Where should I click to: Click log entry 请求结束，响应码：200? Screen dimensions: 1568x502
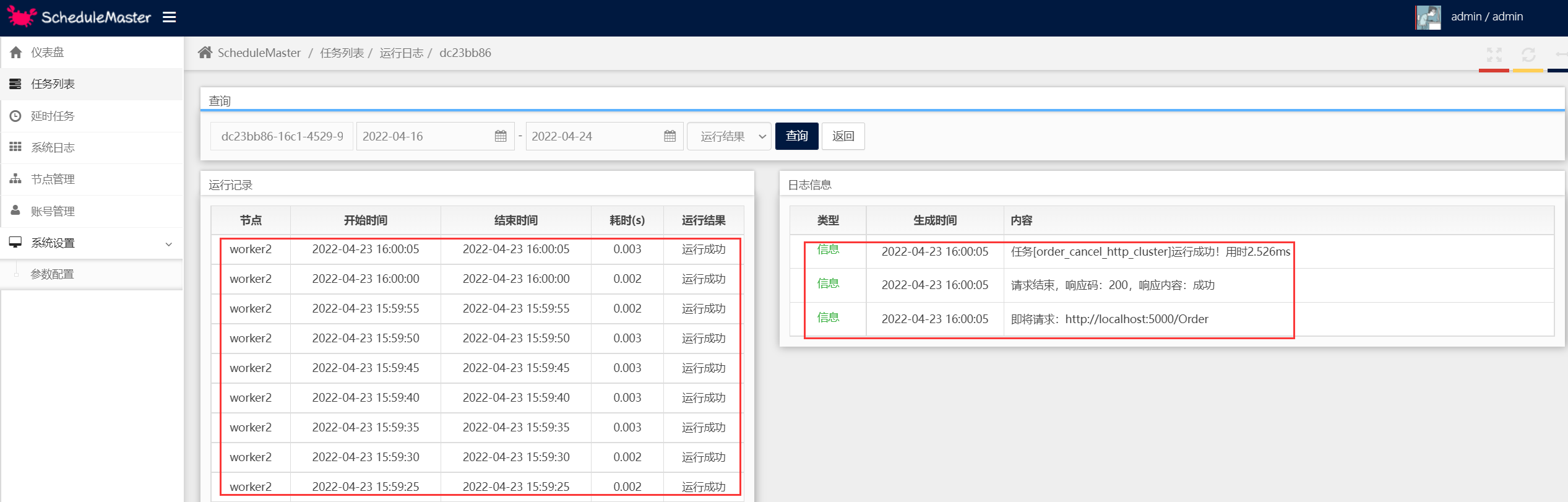click(1172, 285)
